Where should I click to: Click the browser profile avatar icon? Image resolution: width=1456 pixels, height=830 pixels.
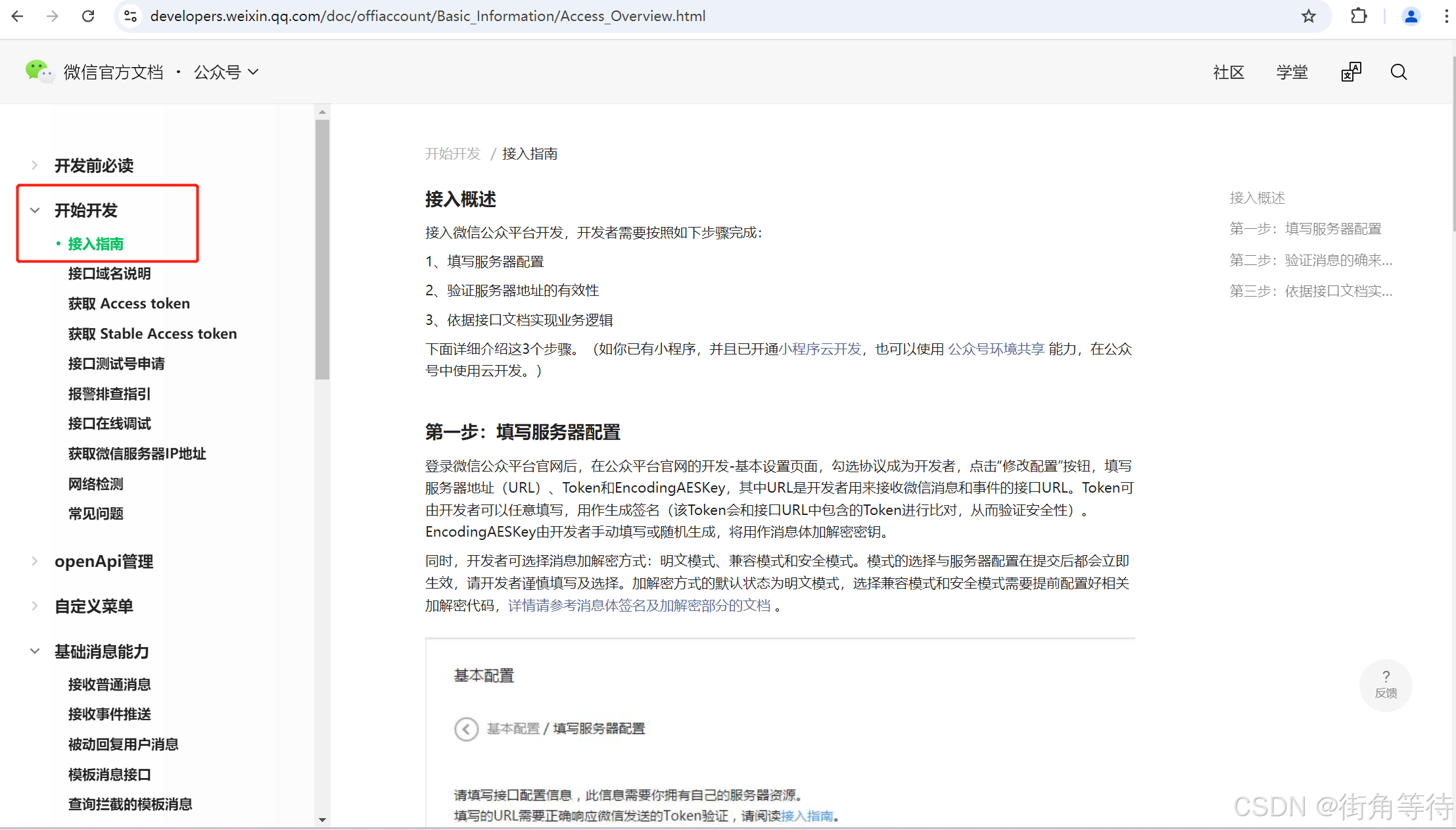tap(1410, 16)
